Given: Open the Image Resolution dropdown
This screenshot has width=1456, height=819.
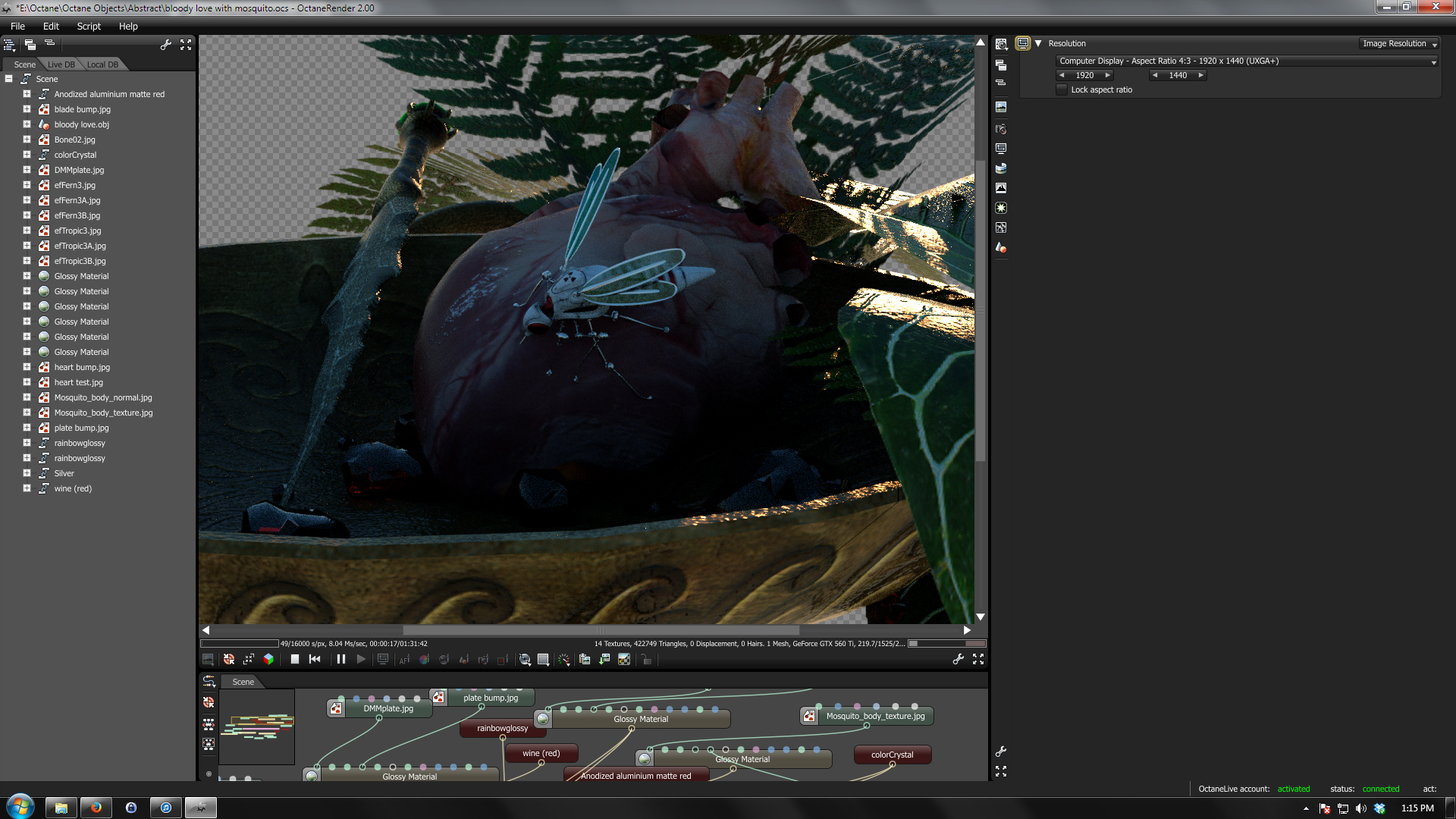Looking at the screenshot, I should (x=1399, y=44).
